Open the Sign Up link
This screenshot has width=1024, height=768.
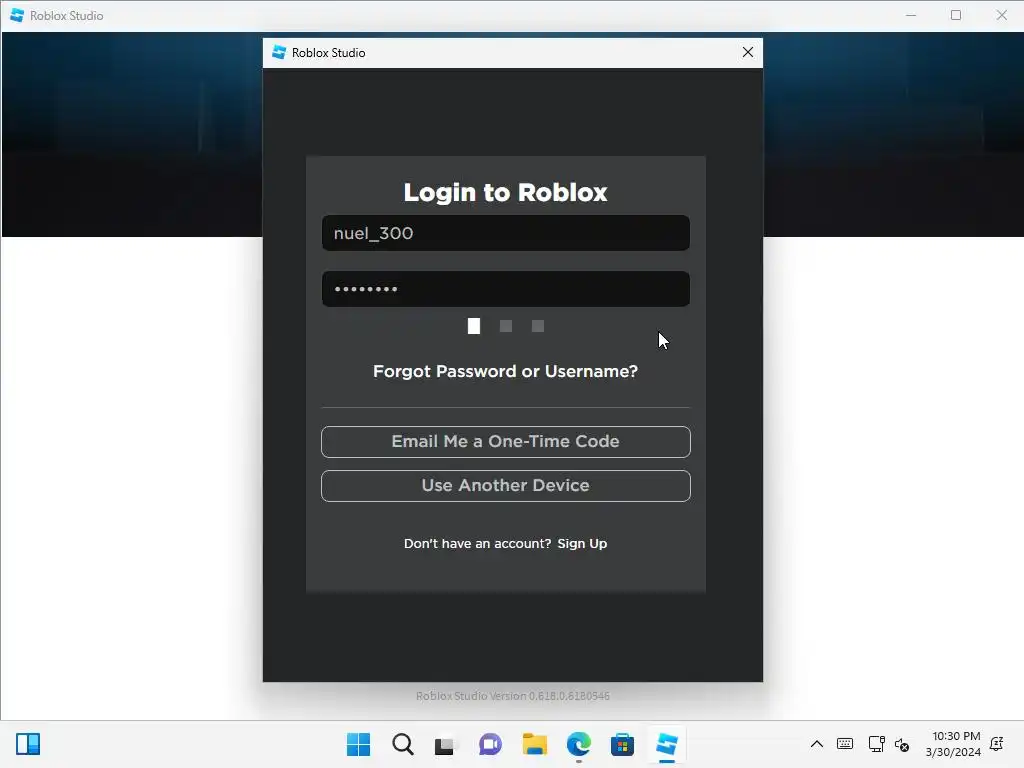pos(582,543)
